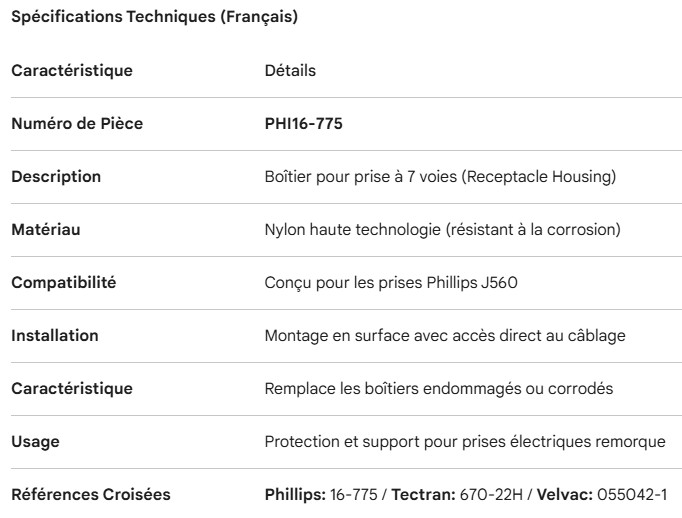Viewport: 682px width, 518px height.
Task: Click the Description row label
Action: [56, 177]
